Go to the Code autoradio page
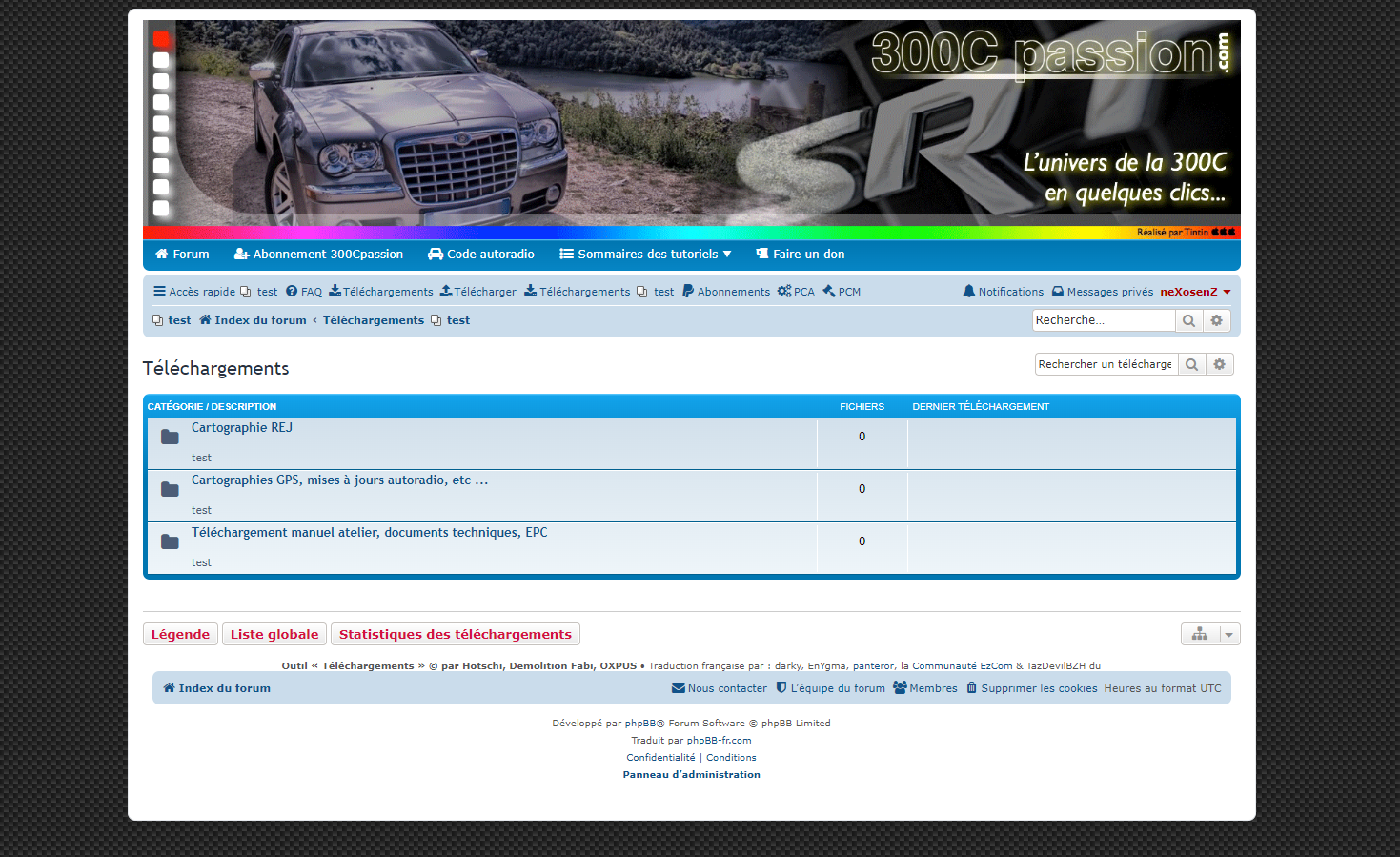 [x=481, y=255]
